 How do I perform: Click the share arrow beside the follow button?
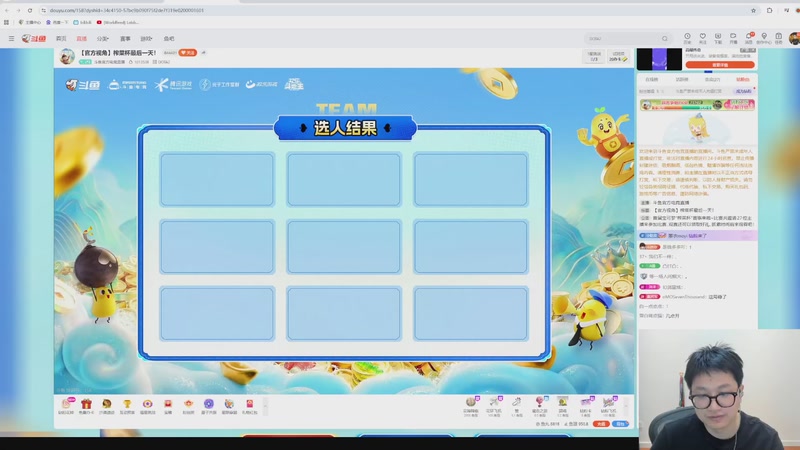[204, 53]
